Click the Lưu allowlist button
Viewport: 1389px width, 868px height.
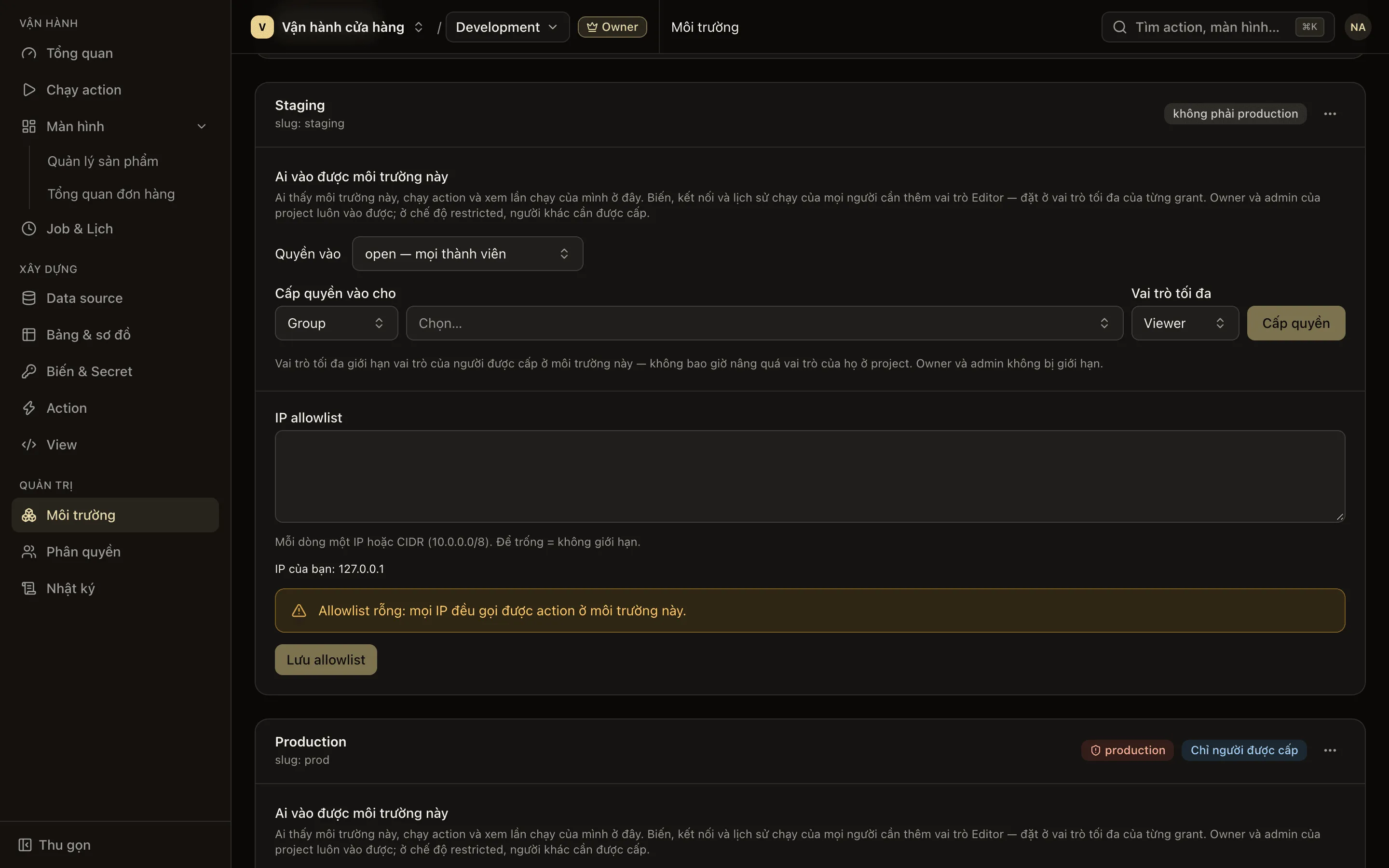[x=326, y=660]
